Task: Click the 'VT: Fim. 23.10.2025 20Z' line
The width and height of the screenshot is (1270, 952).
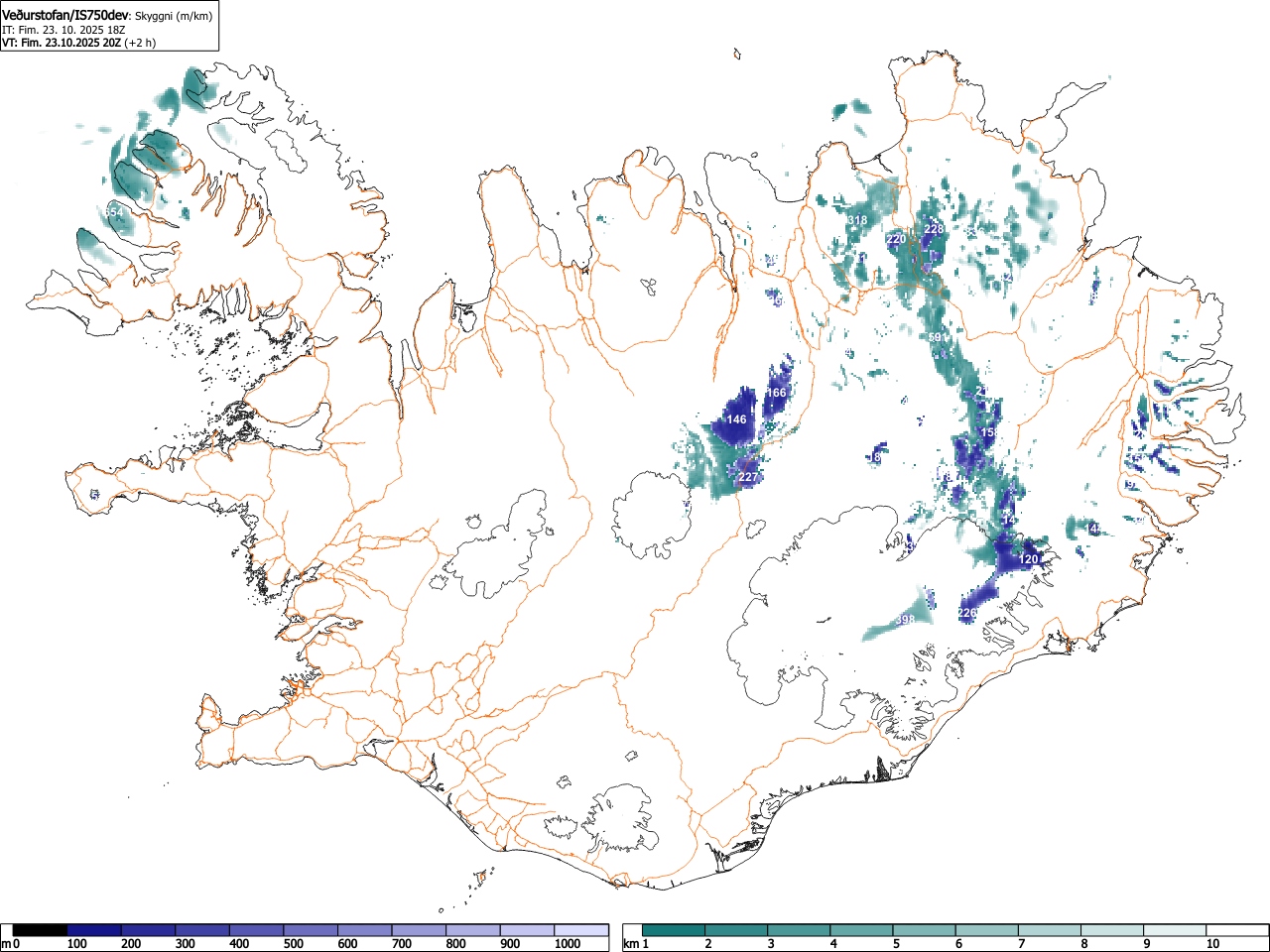Action: click(x=62, y=43)
